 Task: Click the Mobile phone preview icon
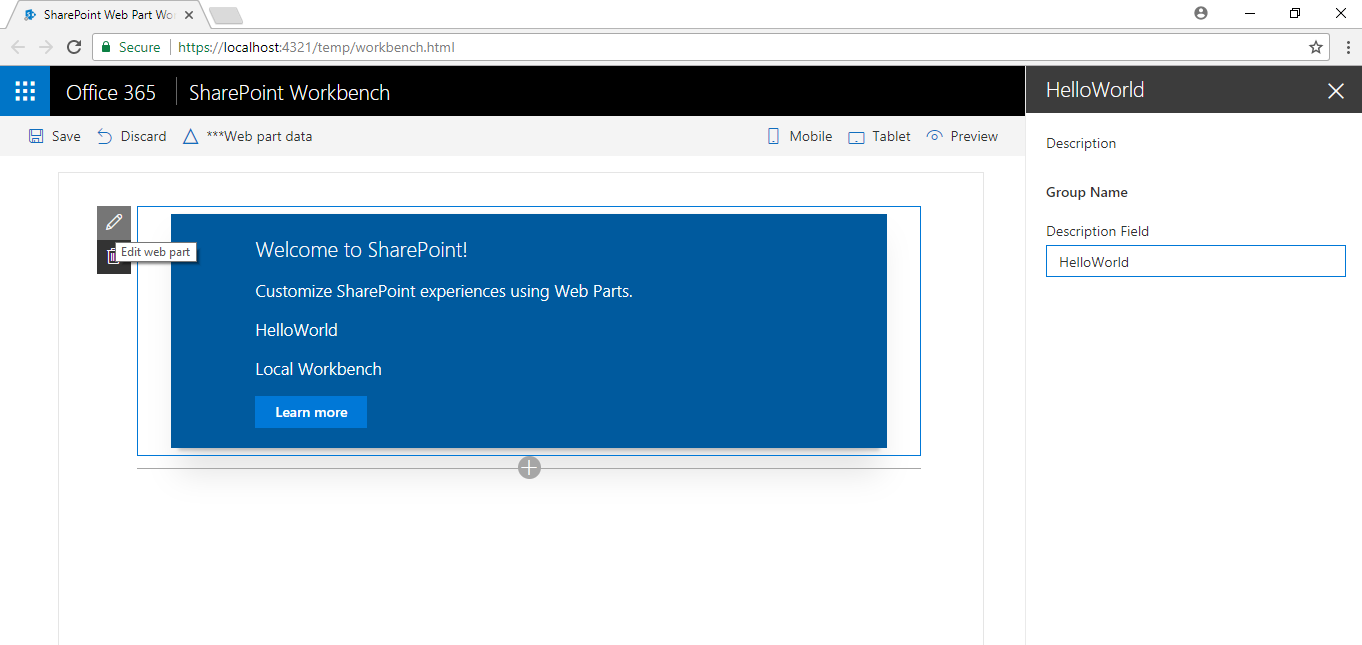click(x=773, y=136)
